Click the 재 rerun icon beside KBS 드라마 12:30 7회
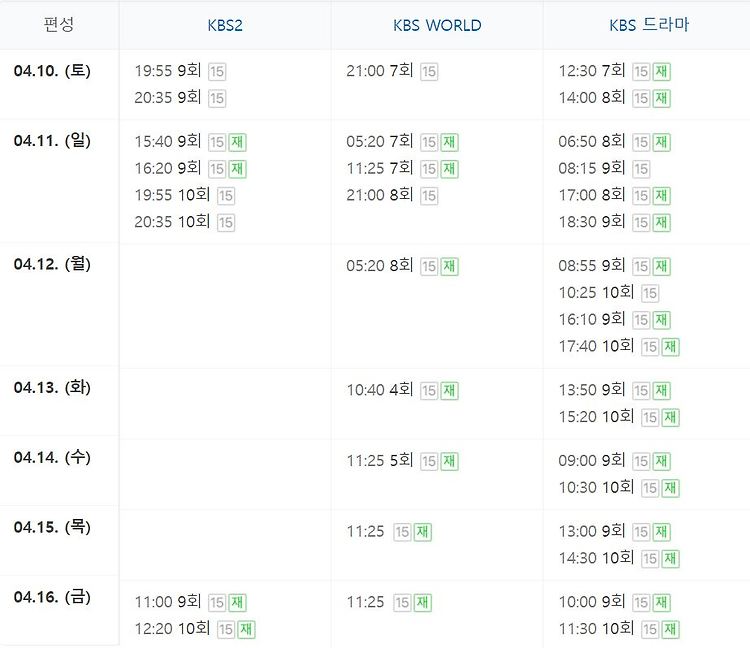Screen dimensions: 750x648 click(x=662, y=72)
